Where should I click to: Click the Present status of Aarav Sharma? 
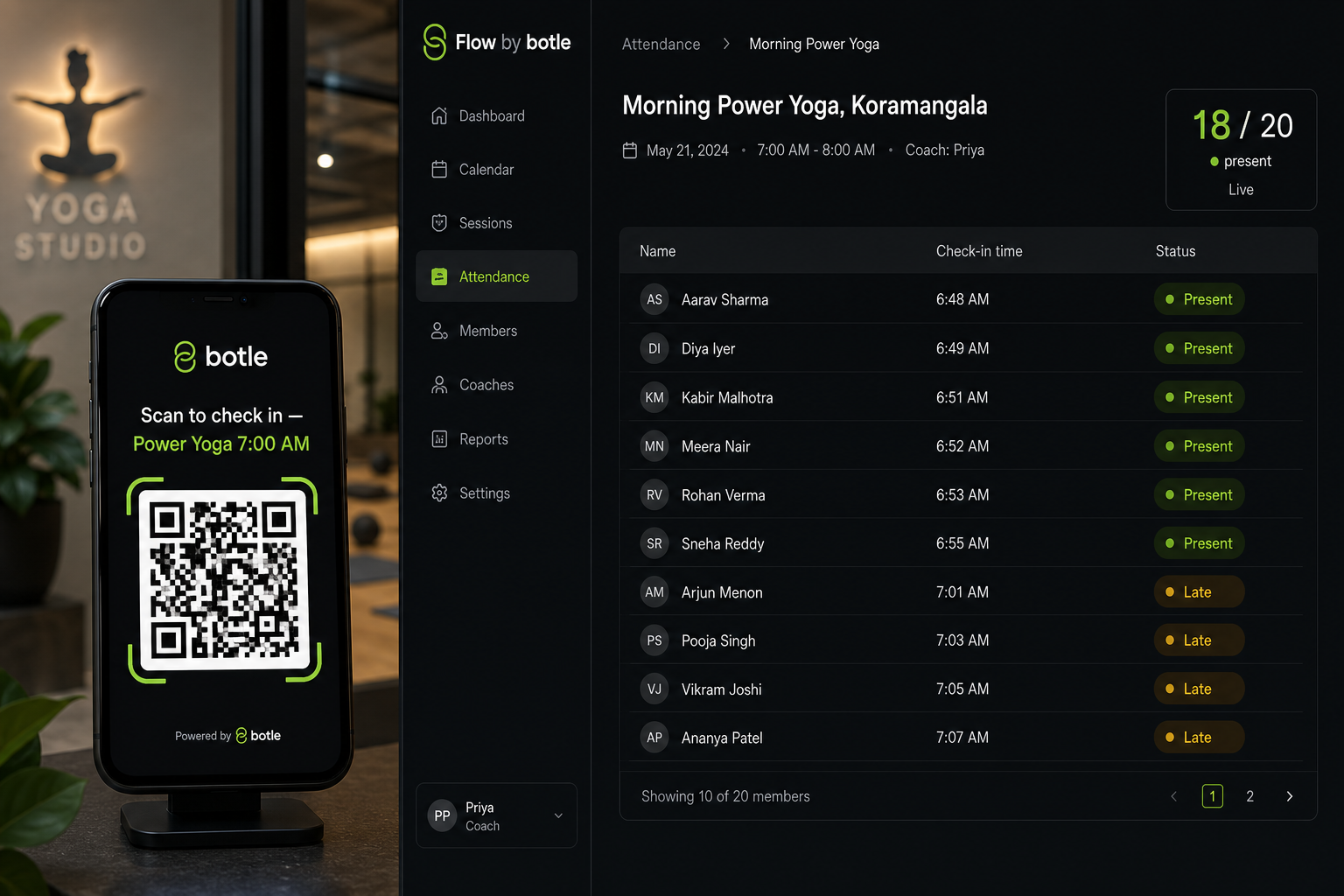click(1199, 299)
